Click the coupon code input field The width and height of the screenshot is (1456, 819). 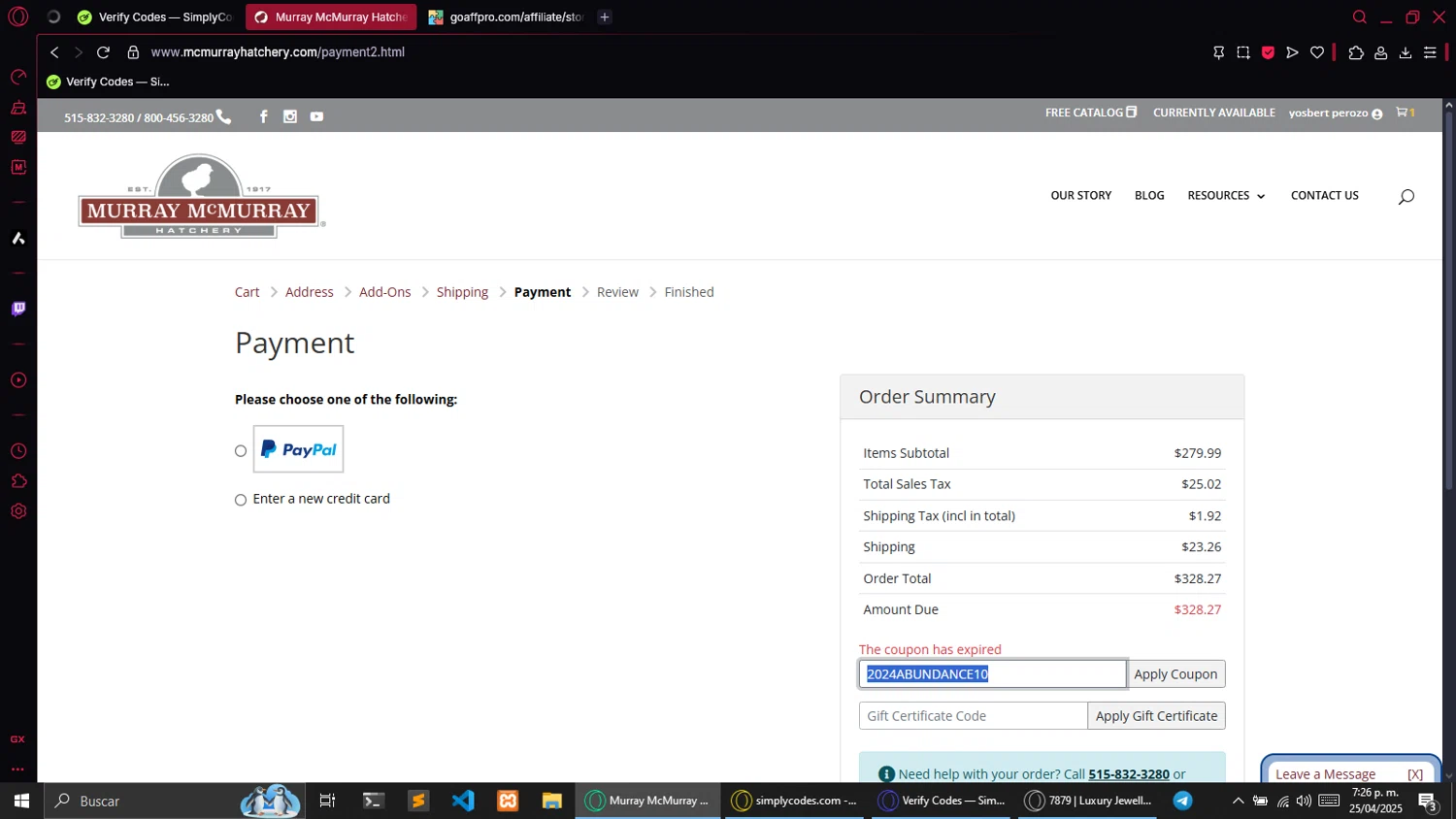point(992,674)
